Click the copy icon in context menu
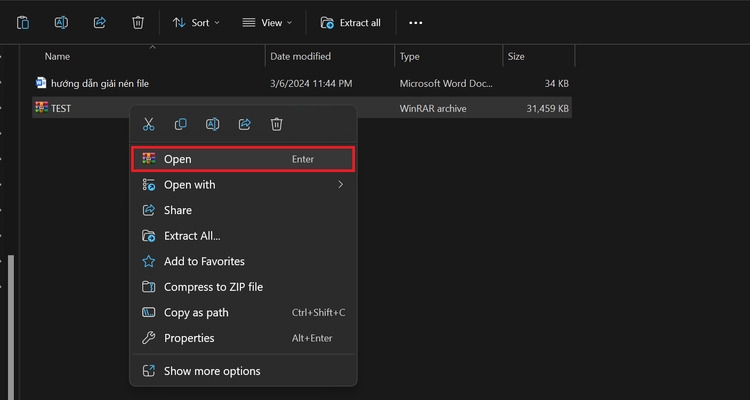This screenshot has height=400, width=750. [x=181, y=124]
